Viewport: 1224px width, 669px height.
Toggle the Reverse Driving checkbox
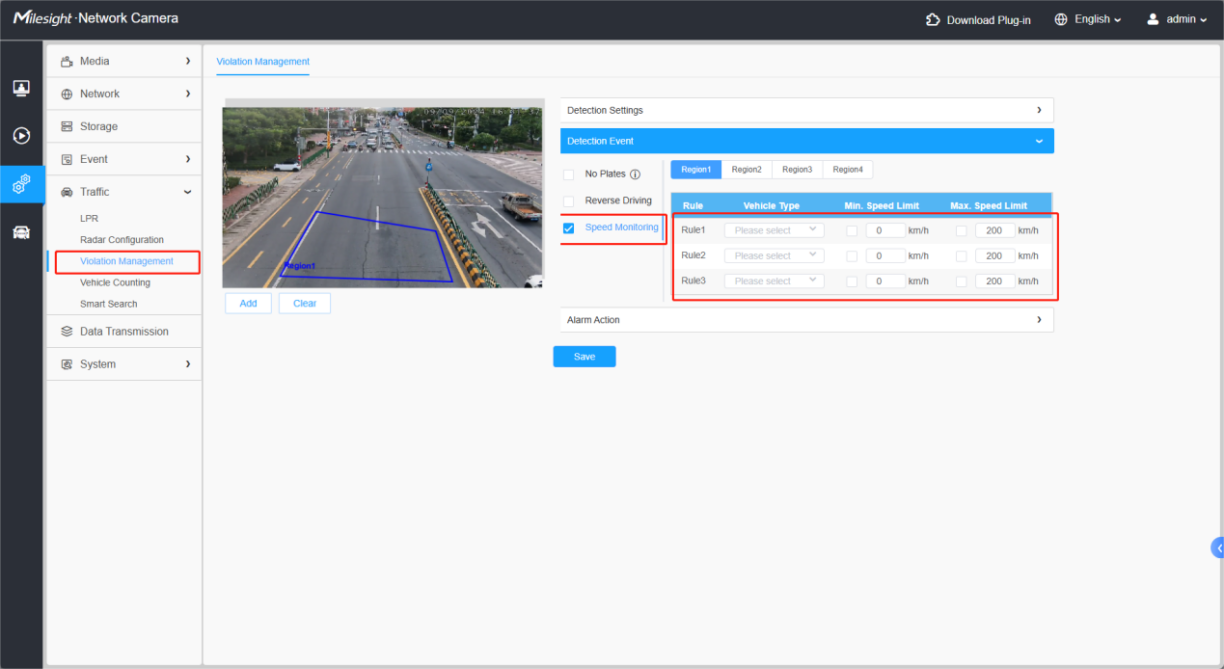[568, 201]
